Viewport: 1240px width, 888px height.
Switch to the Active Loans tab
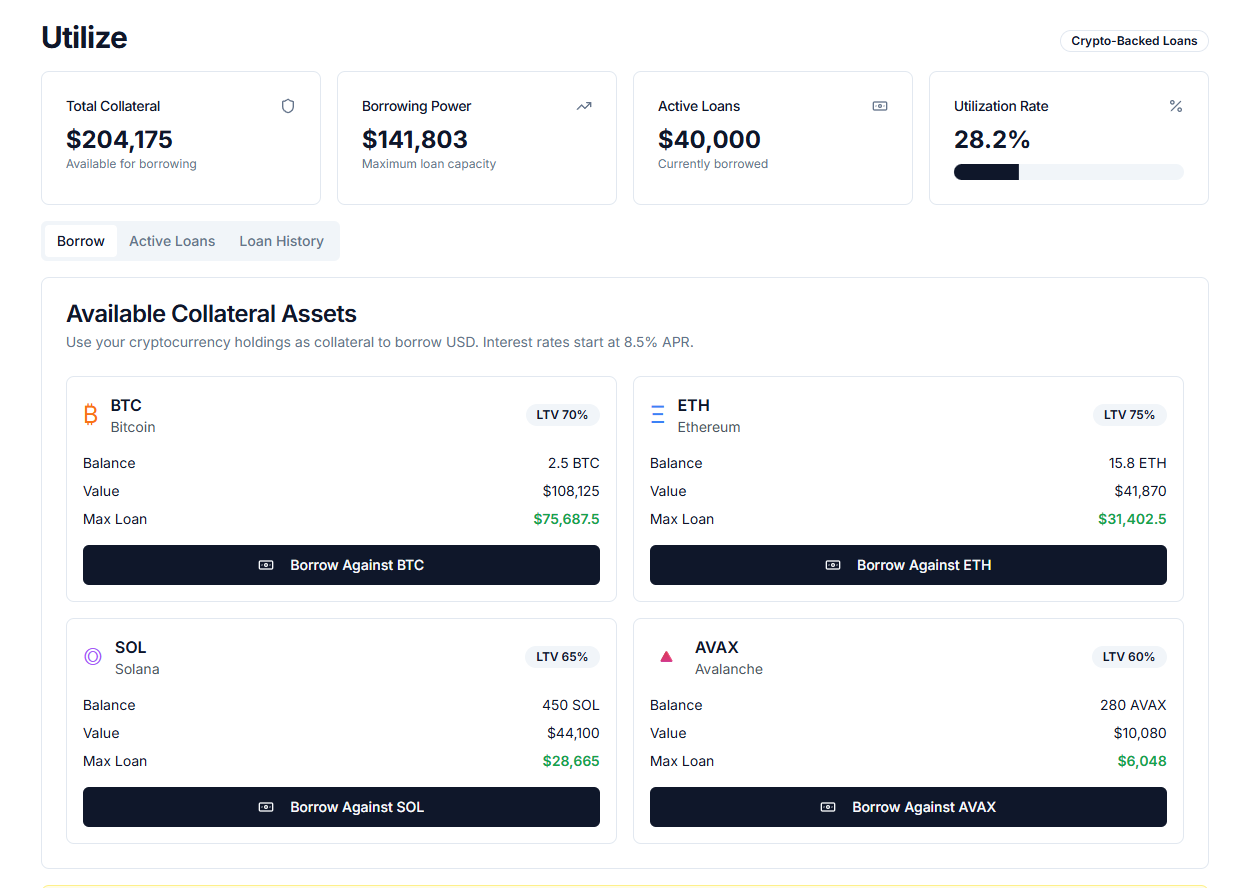tap(172, 241)
